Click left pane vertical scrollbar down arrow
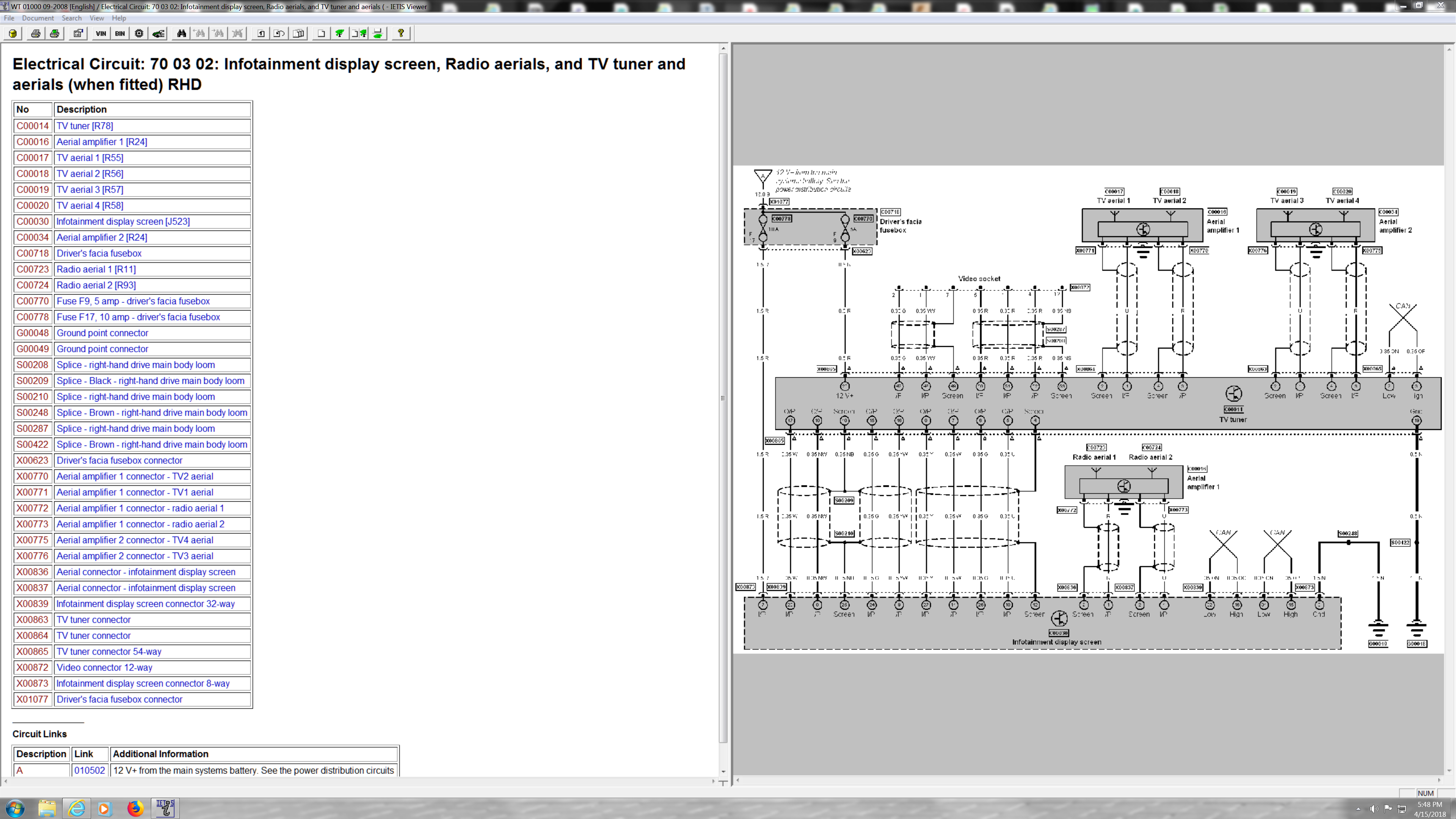The height and width of the screenshot is (819, 1456). pyautogui.click(x=723, y=772)
